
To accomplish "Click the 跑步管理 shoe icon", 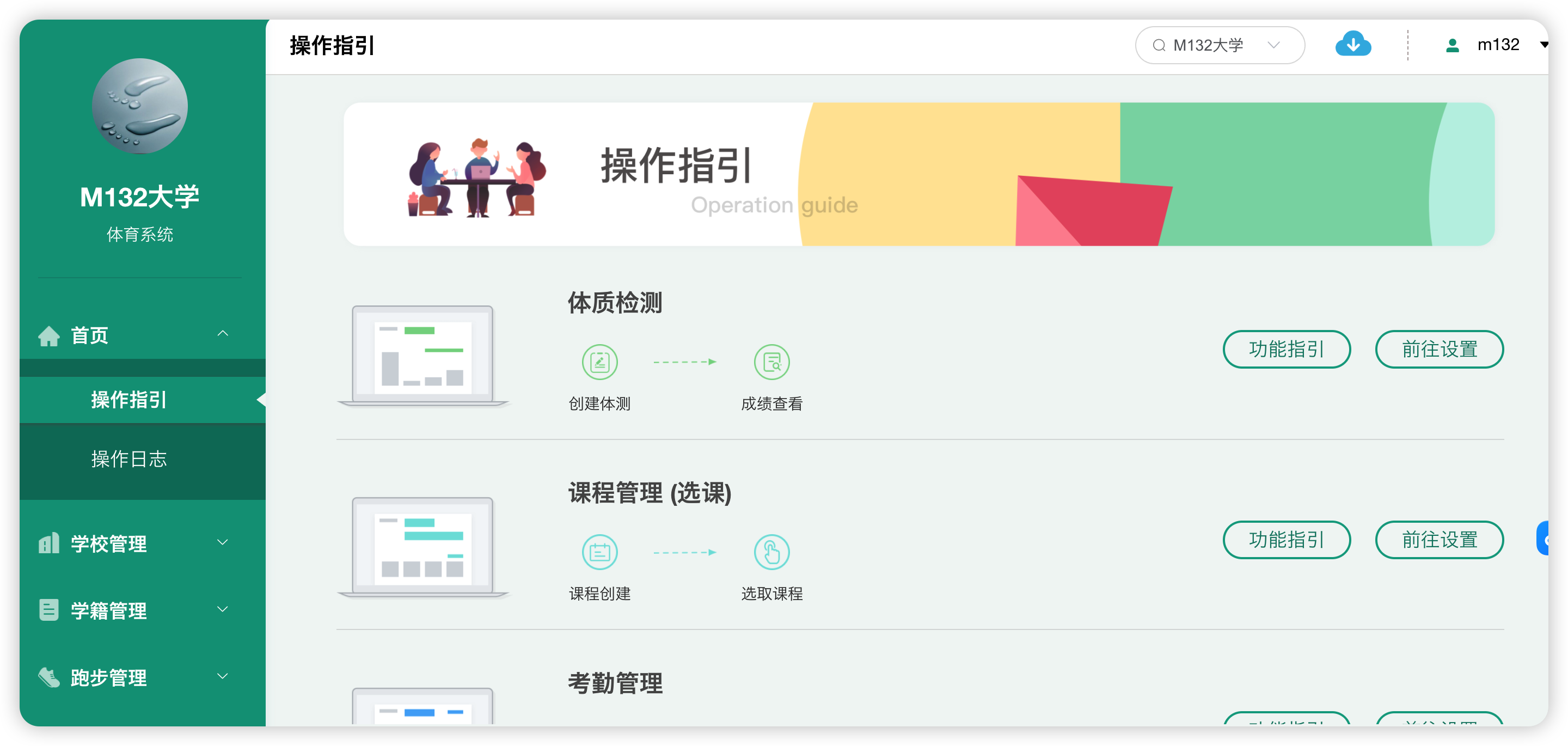I will [x=48, y=677].
